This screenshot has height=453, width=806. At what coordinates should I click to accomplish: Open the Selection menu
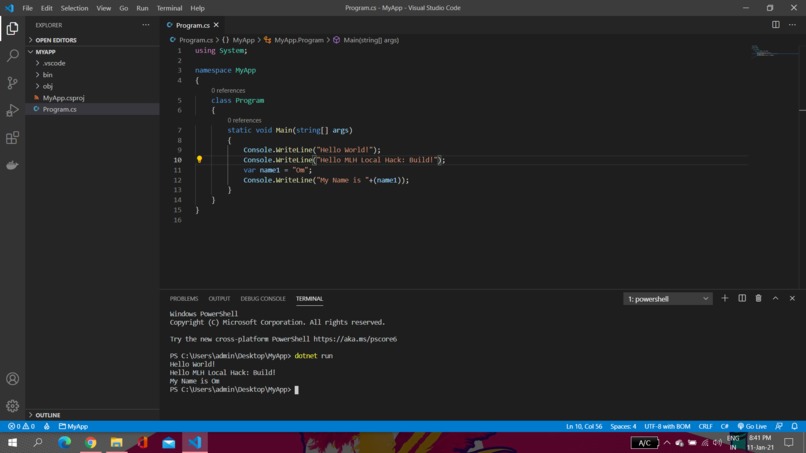click(x=75, y=8)
